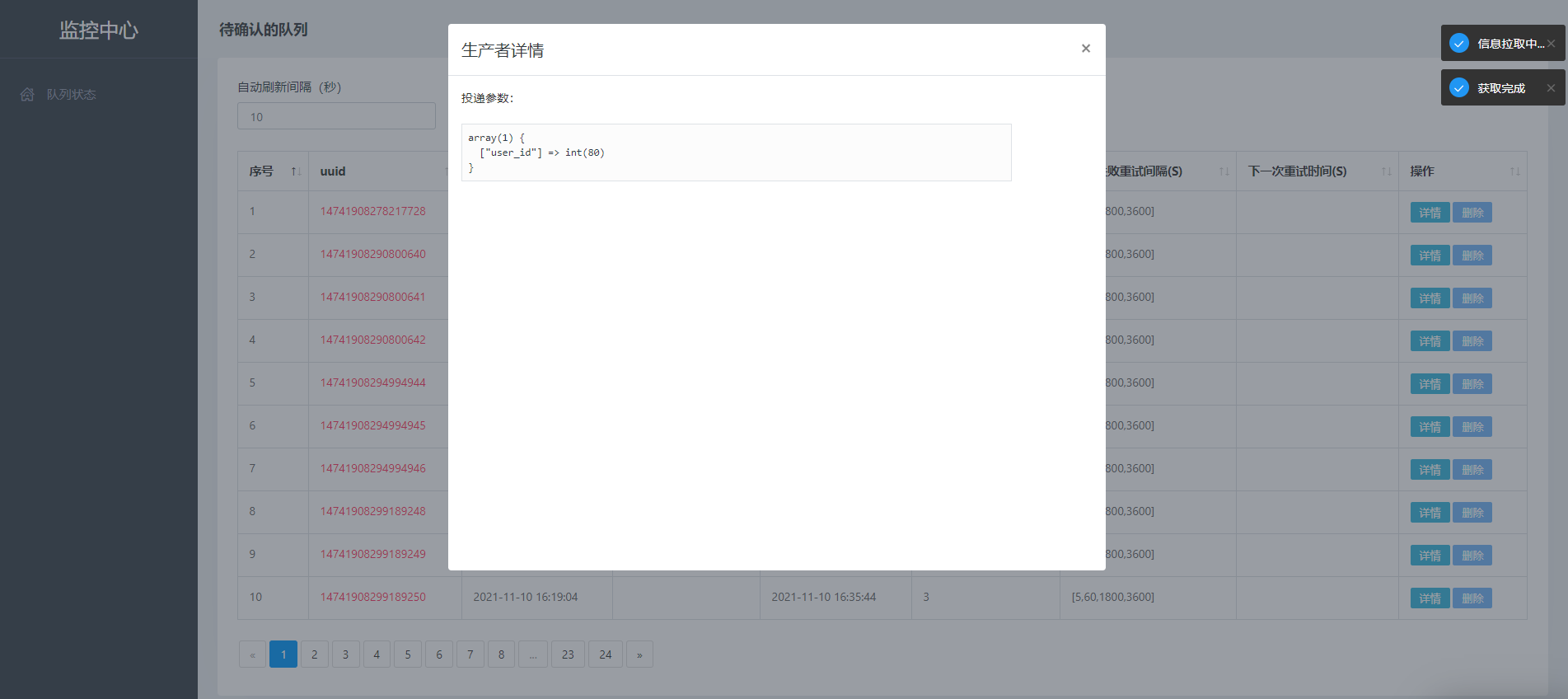Dismiss the 信息拉取中 notification
1568x699 pixels.
click(1551, 44)
